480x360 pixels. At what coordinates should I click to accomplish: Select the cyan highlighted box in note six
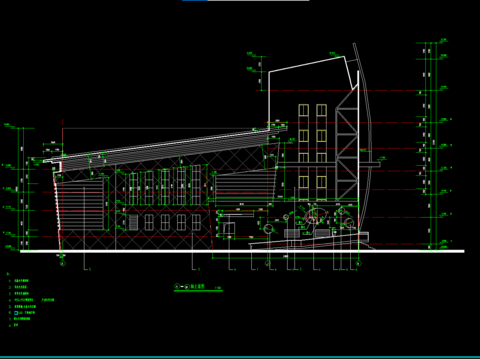click(x=16, y=313)
